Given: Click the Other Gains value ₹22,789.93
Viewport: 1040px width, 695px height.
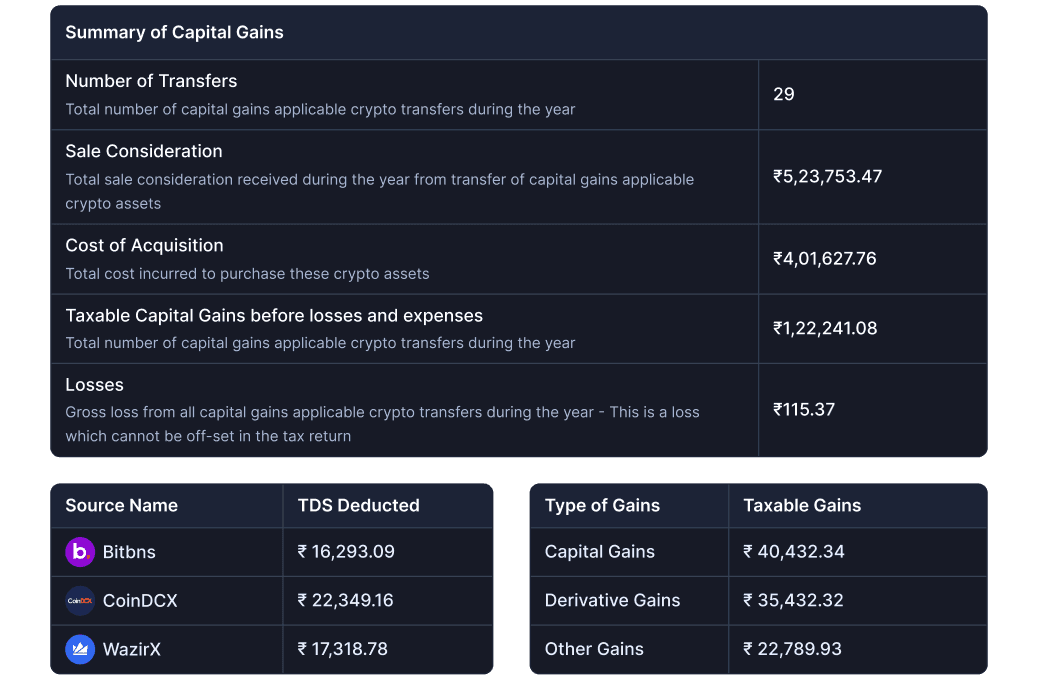Looking at the screenshot, I should click(x=793, y=649).
